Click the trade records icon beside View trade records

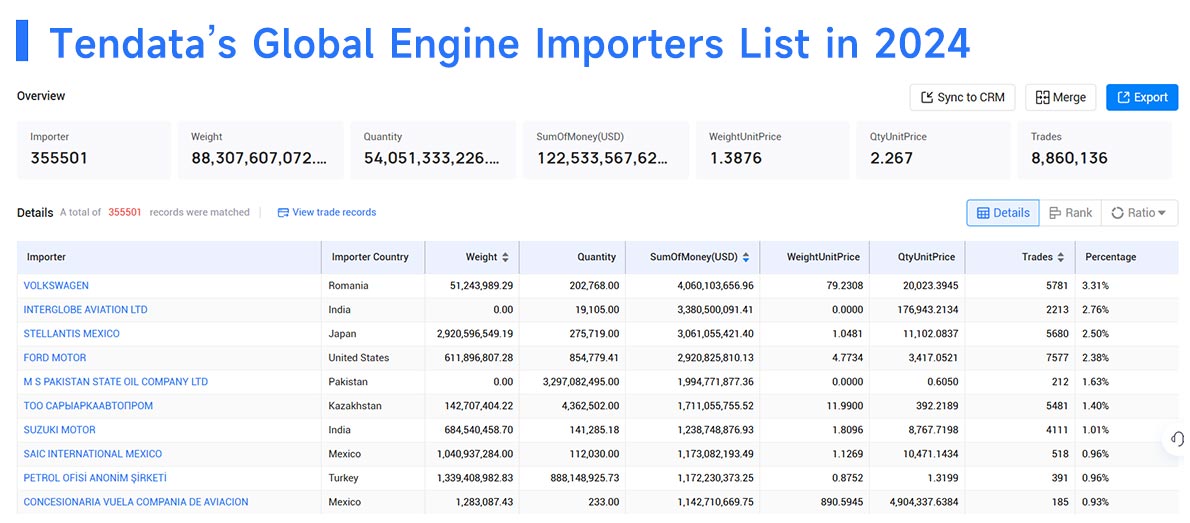(x=283, y=213)
